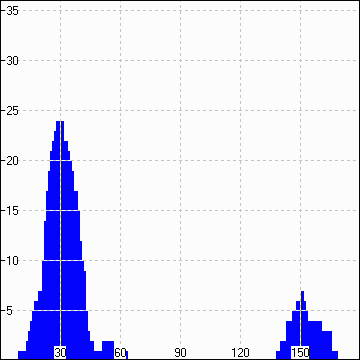
Task: Click the 35 y-axis label
Action: click(13, 11)
